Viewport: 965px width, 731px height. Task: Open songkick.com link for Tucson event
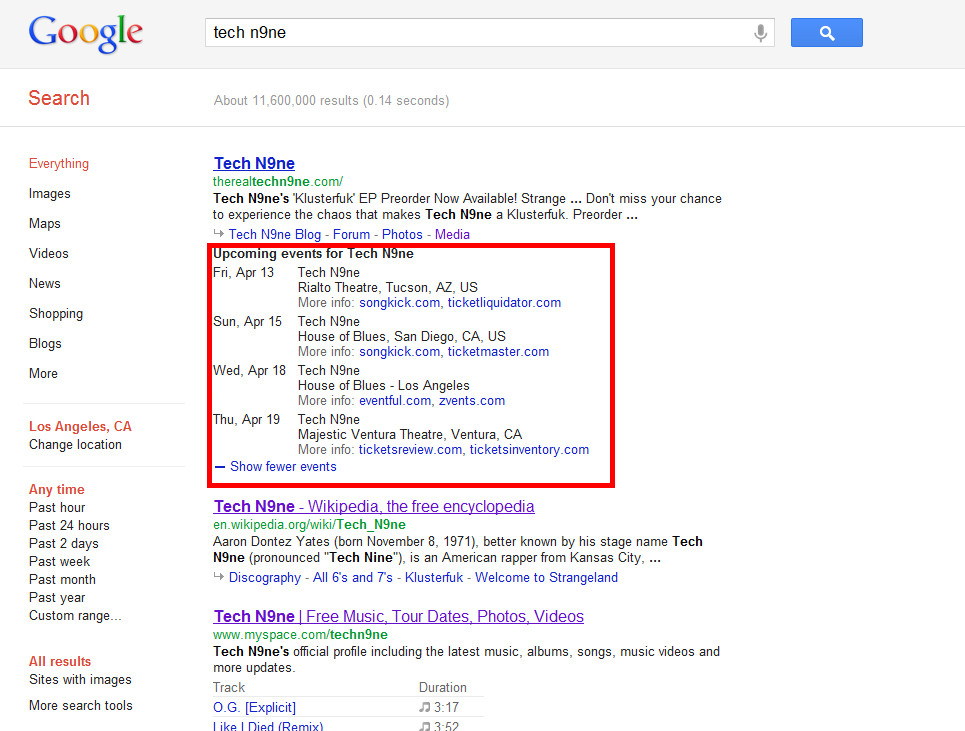(x=399, y=302)
